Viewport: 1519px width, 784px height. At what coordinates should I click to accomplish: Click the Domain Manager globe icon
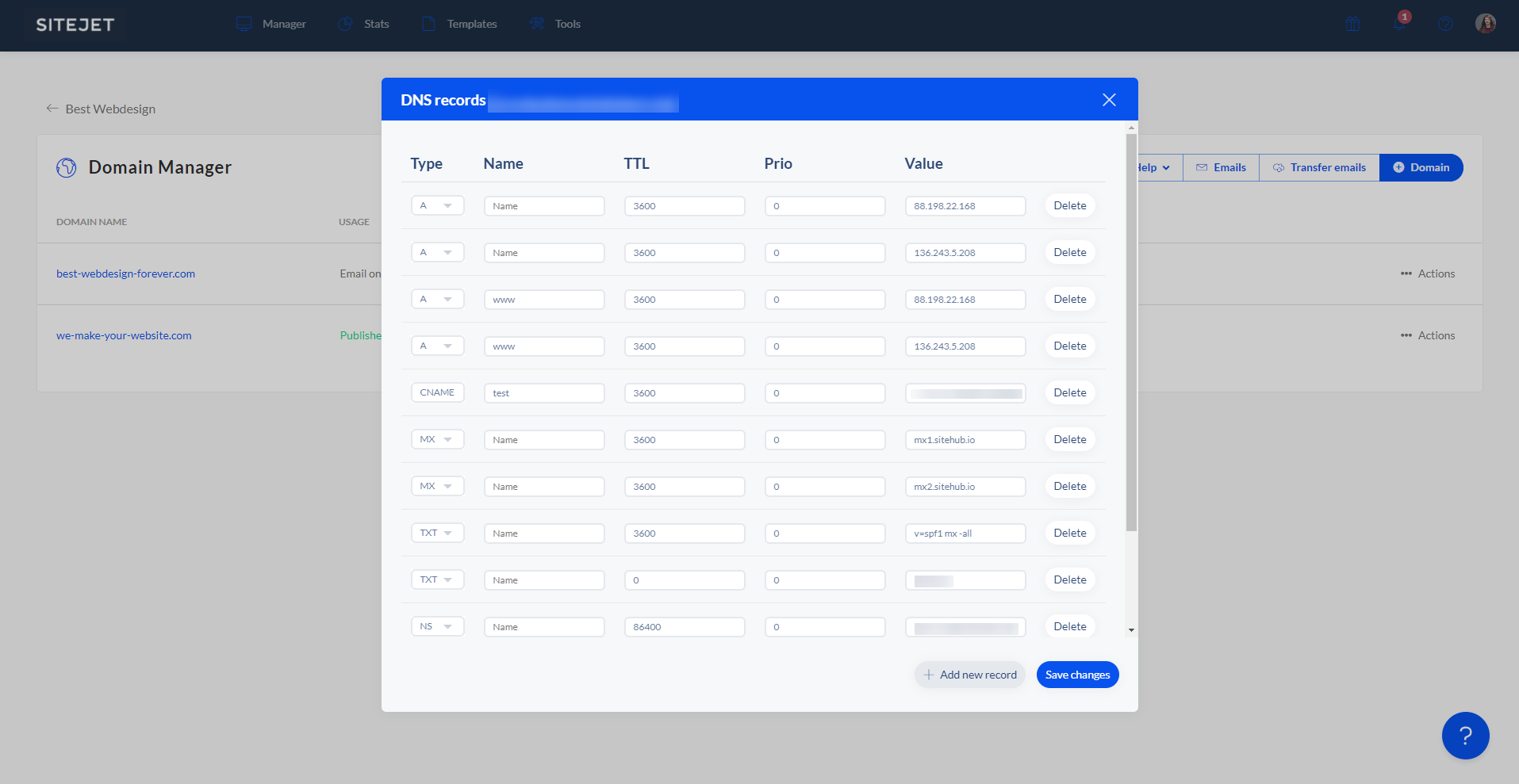(x=67, y=167)
